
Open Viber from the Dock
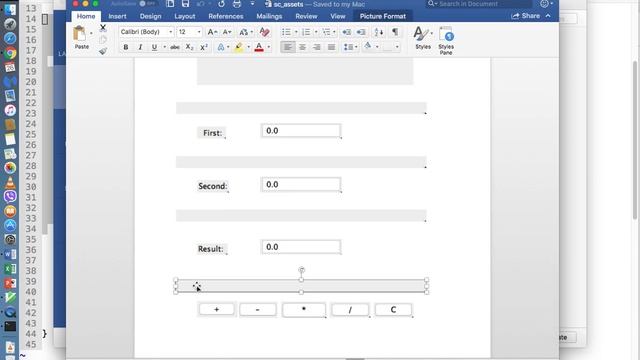pyautogui.click(x=10, y=196)
